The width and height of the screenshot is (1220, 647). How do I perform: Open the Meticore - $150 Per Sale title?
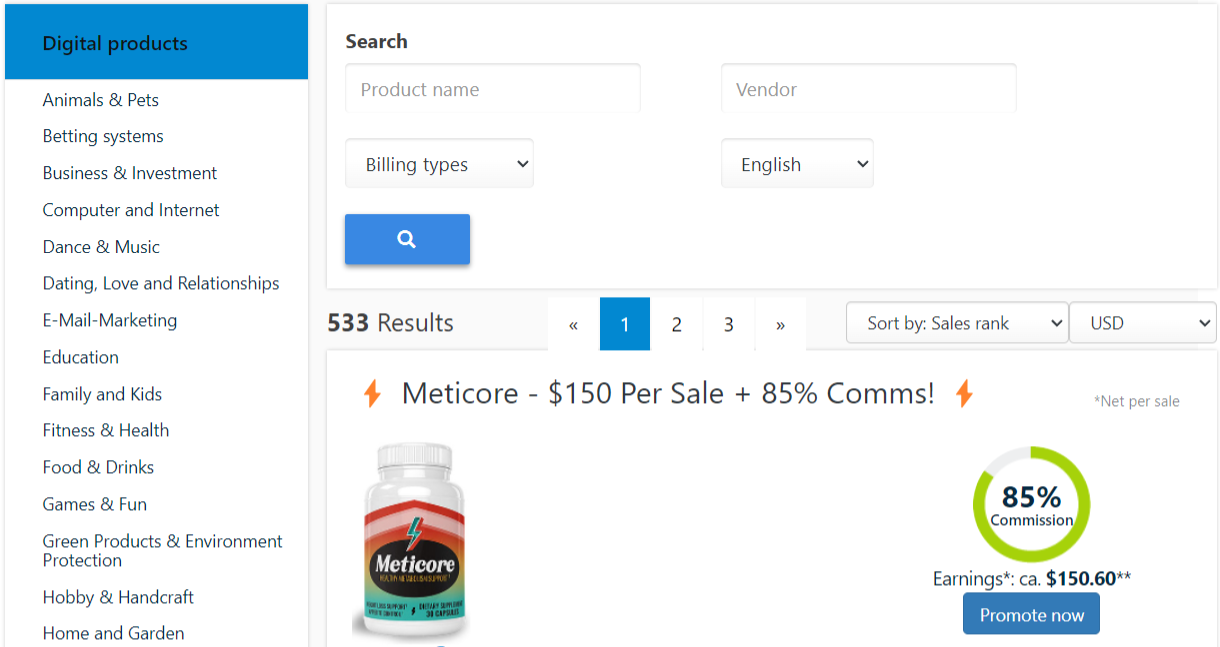click(668, 393)
